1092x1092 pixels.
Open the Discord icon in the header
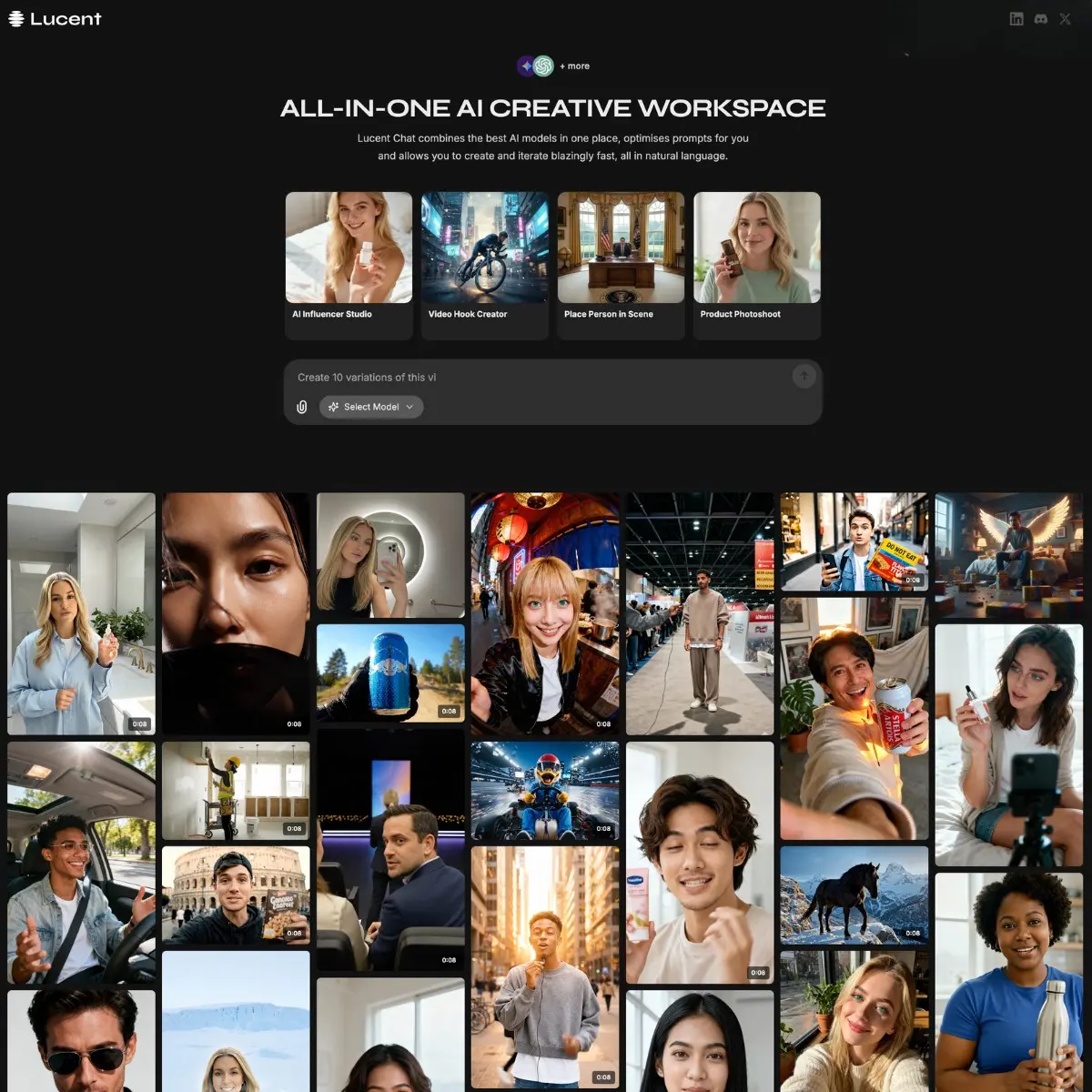click(1040, 18)
